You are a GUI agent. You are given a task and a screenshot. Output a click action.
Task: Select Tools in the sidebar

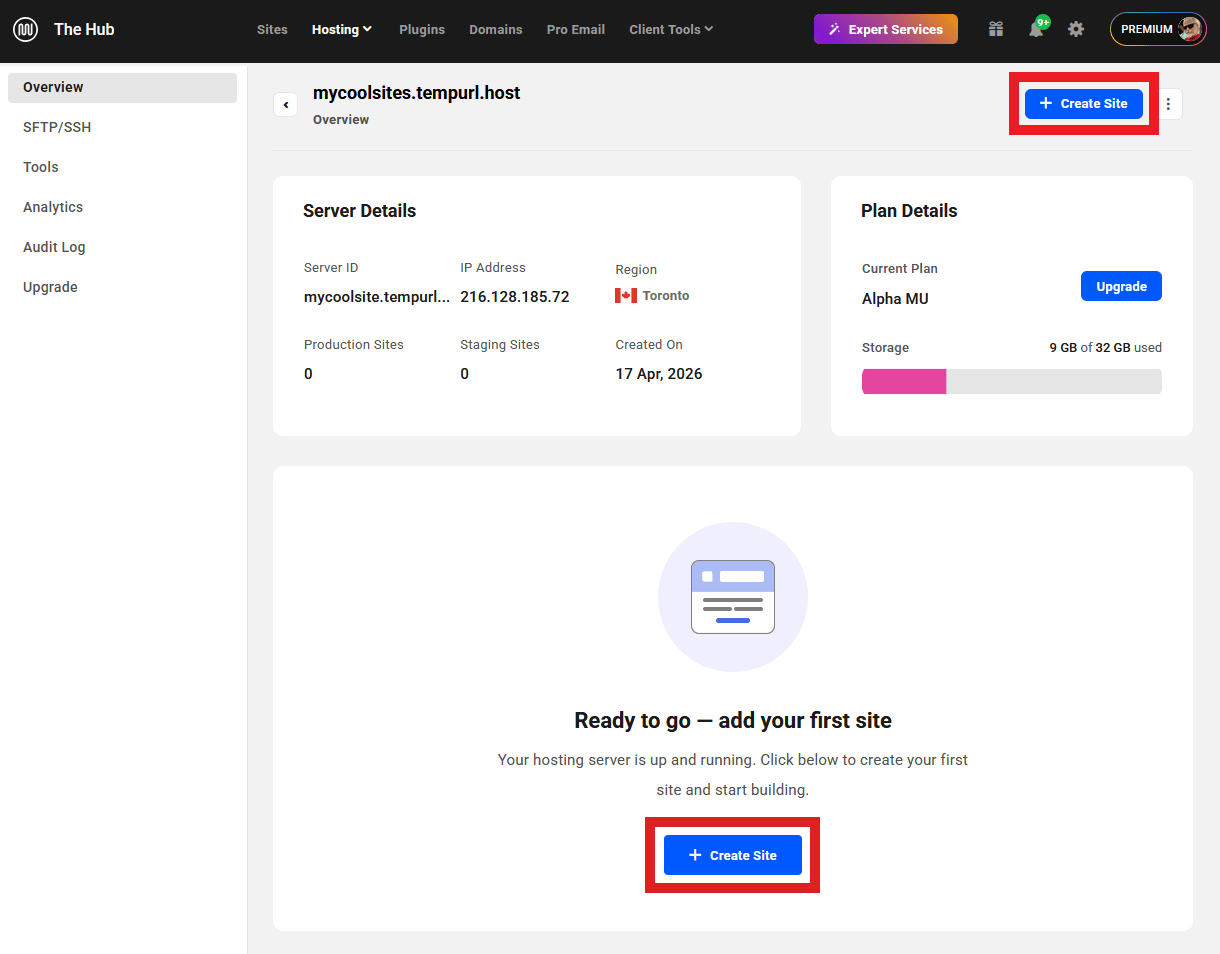(122, 167)
